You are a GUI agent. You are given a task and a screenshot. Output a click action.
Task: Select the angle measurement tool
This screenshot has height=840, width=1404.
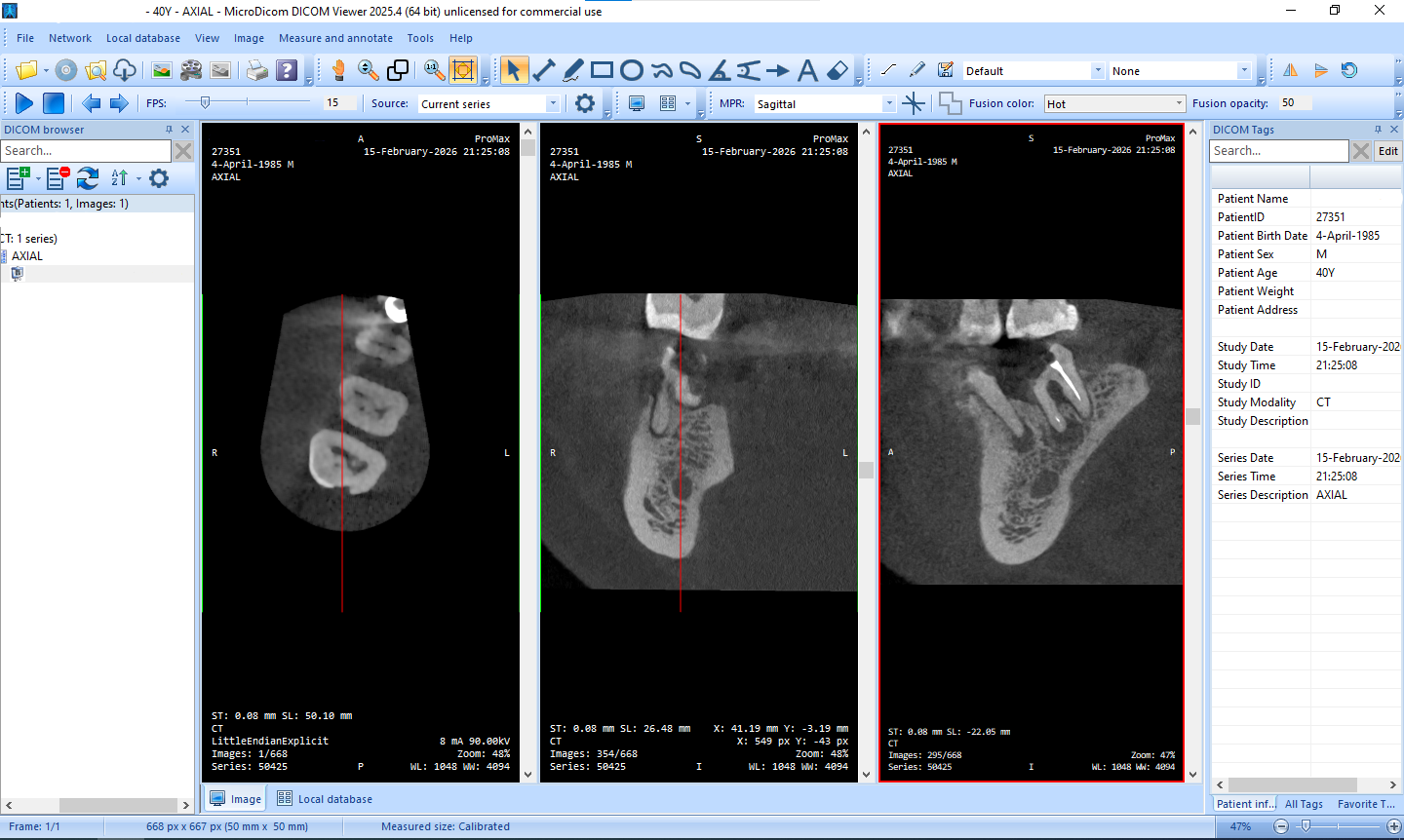click(x=720, y=70)
